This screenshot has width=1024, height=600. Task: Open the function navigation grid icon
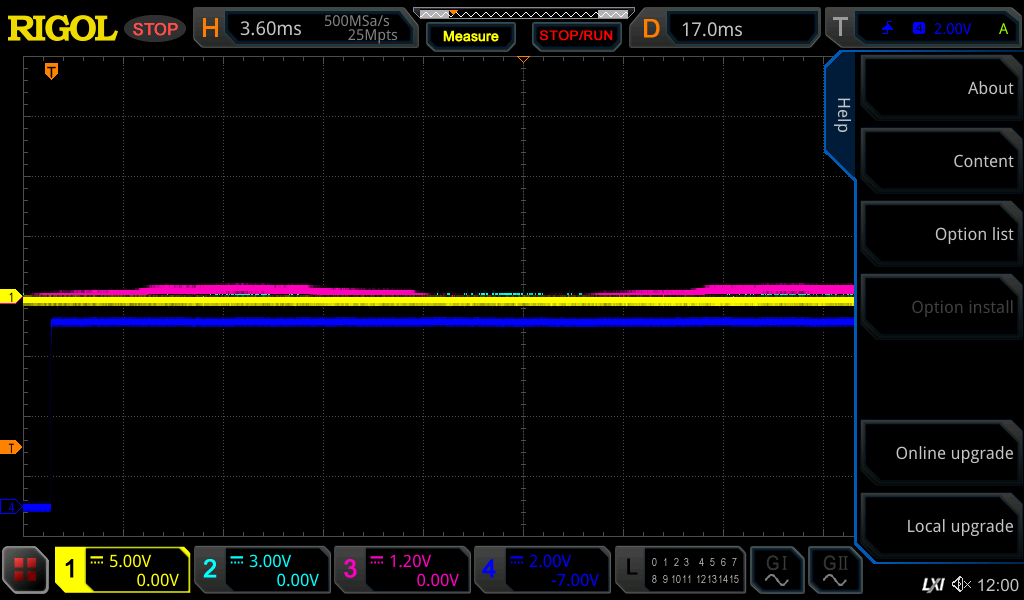tap(25, 570)
